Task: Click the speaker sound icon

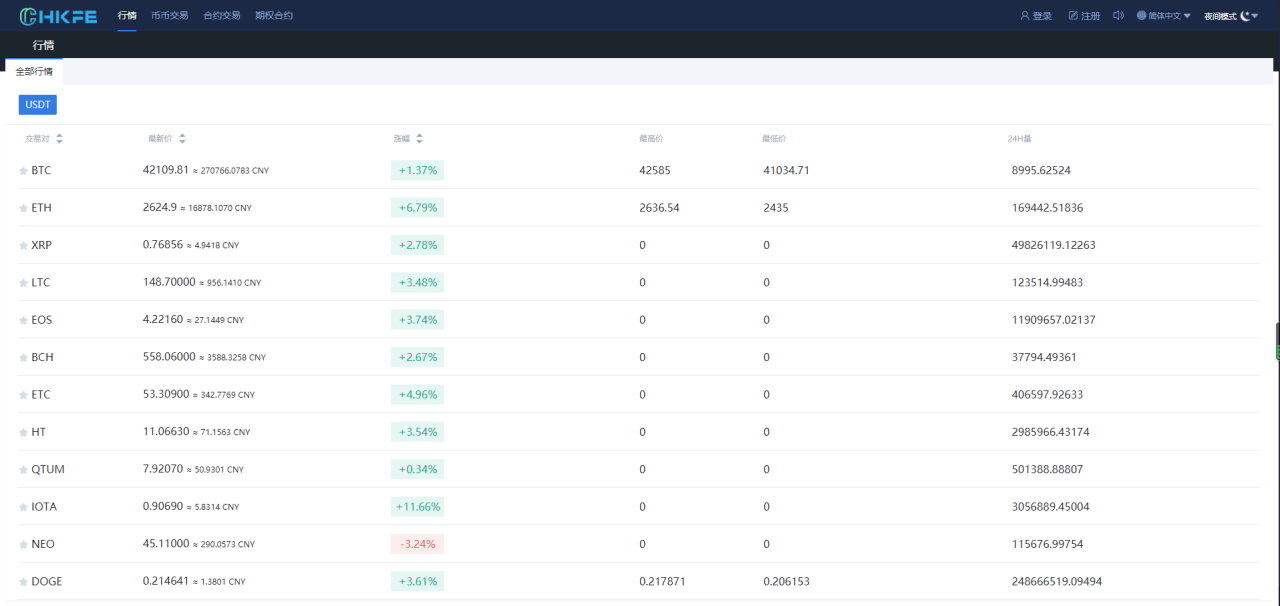Action: pyautogui.click(x=1118, y=16)
